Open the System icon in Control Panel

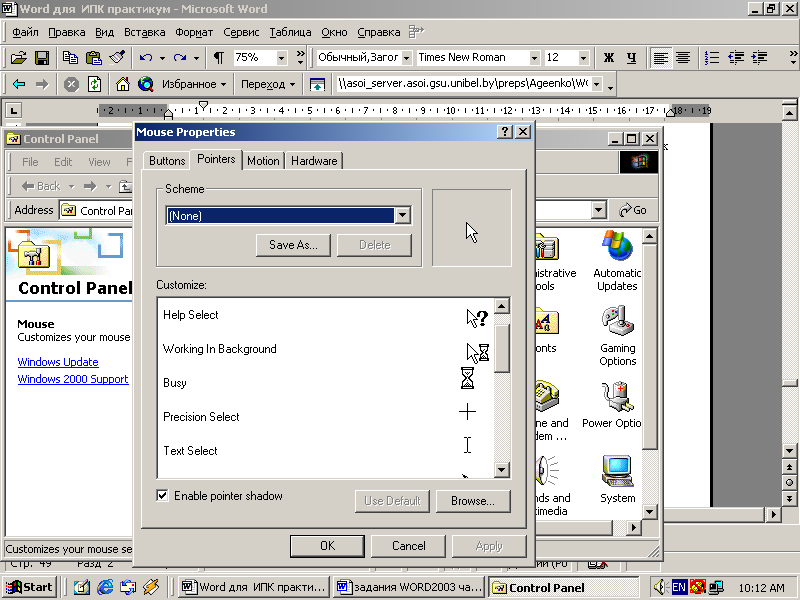[617, 480]
